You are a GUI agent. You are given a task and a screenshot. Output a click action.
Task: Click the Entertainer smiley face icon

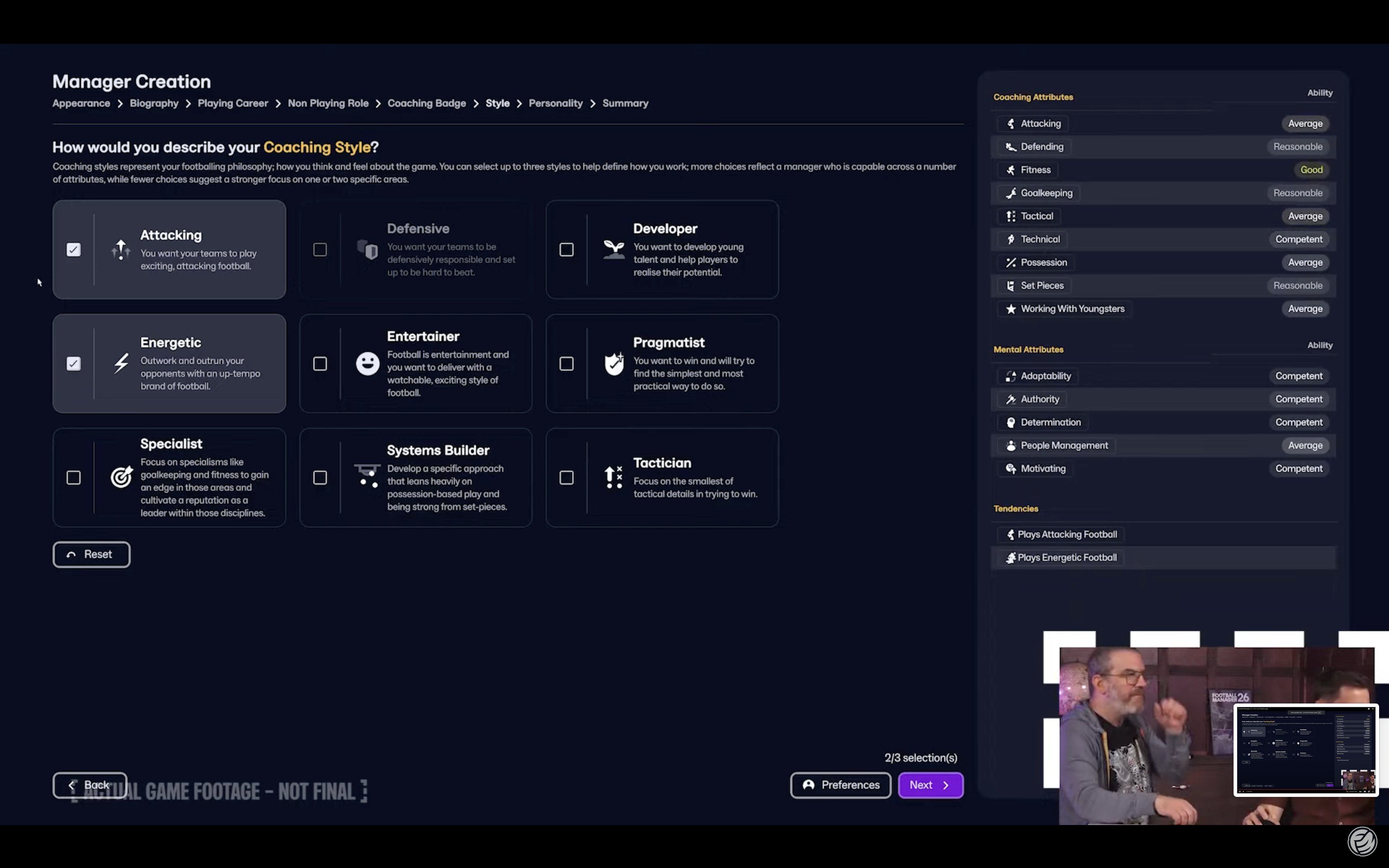[x=368, y=363]
